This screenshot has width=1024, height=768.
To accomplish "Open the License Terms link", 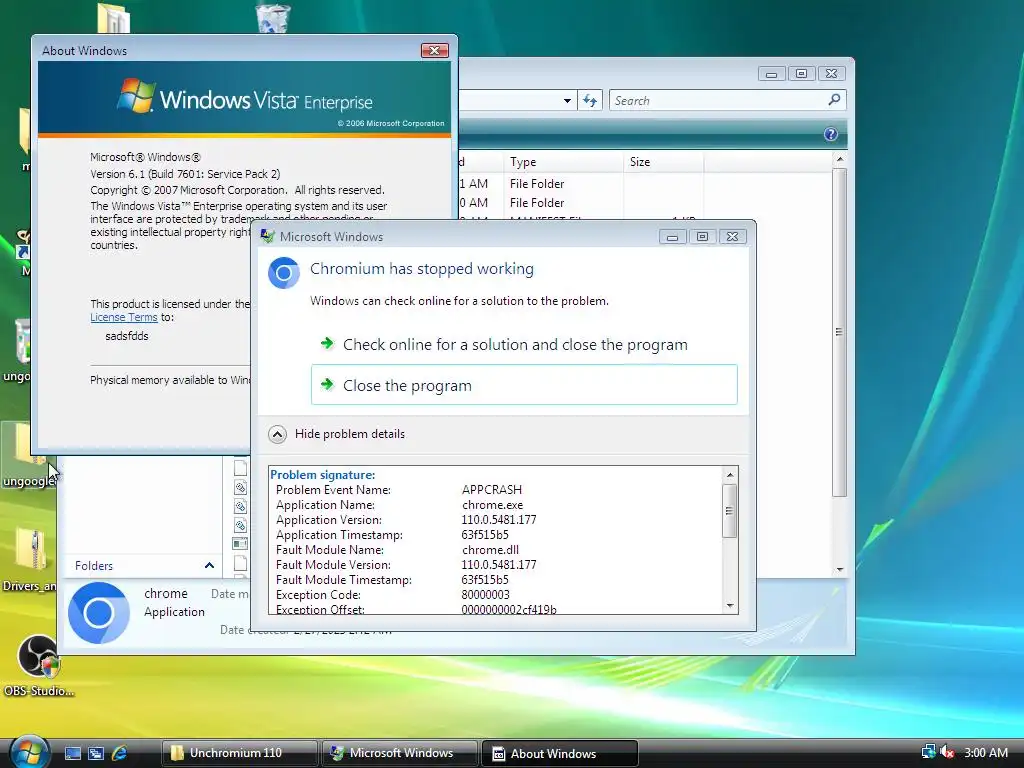I will tap(123, 317).
